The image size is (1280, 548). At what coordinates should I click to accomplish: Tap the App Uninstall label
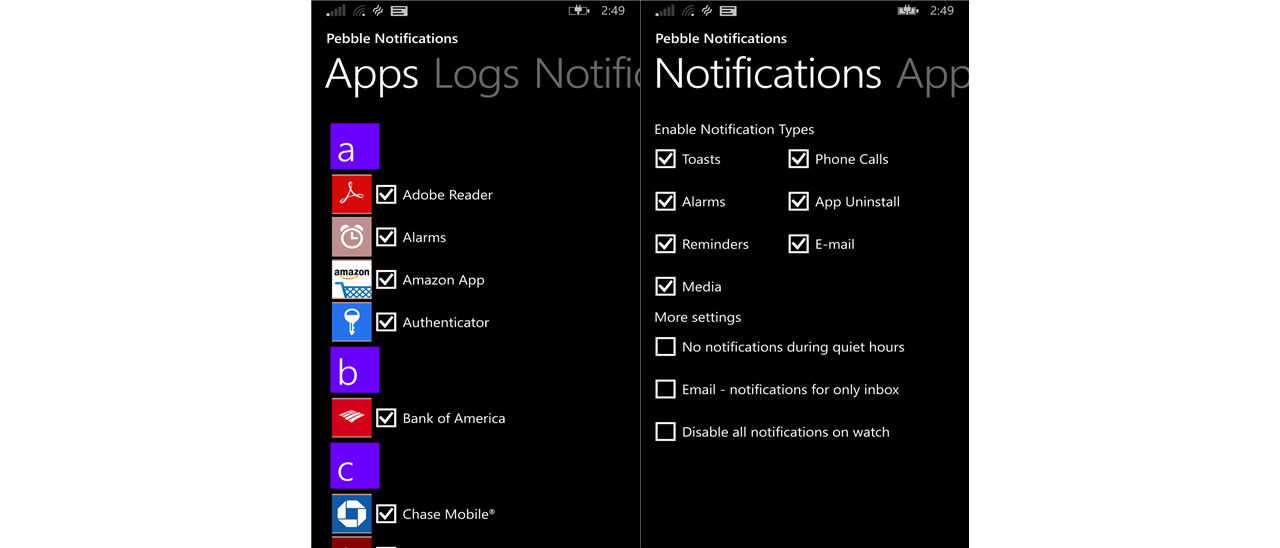click(x=857, y=202)
